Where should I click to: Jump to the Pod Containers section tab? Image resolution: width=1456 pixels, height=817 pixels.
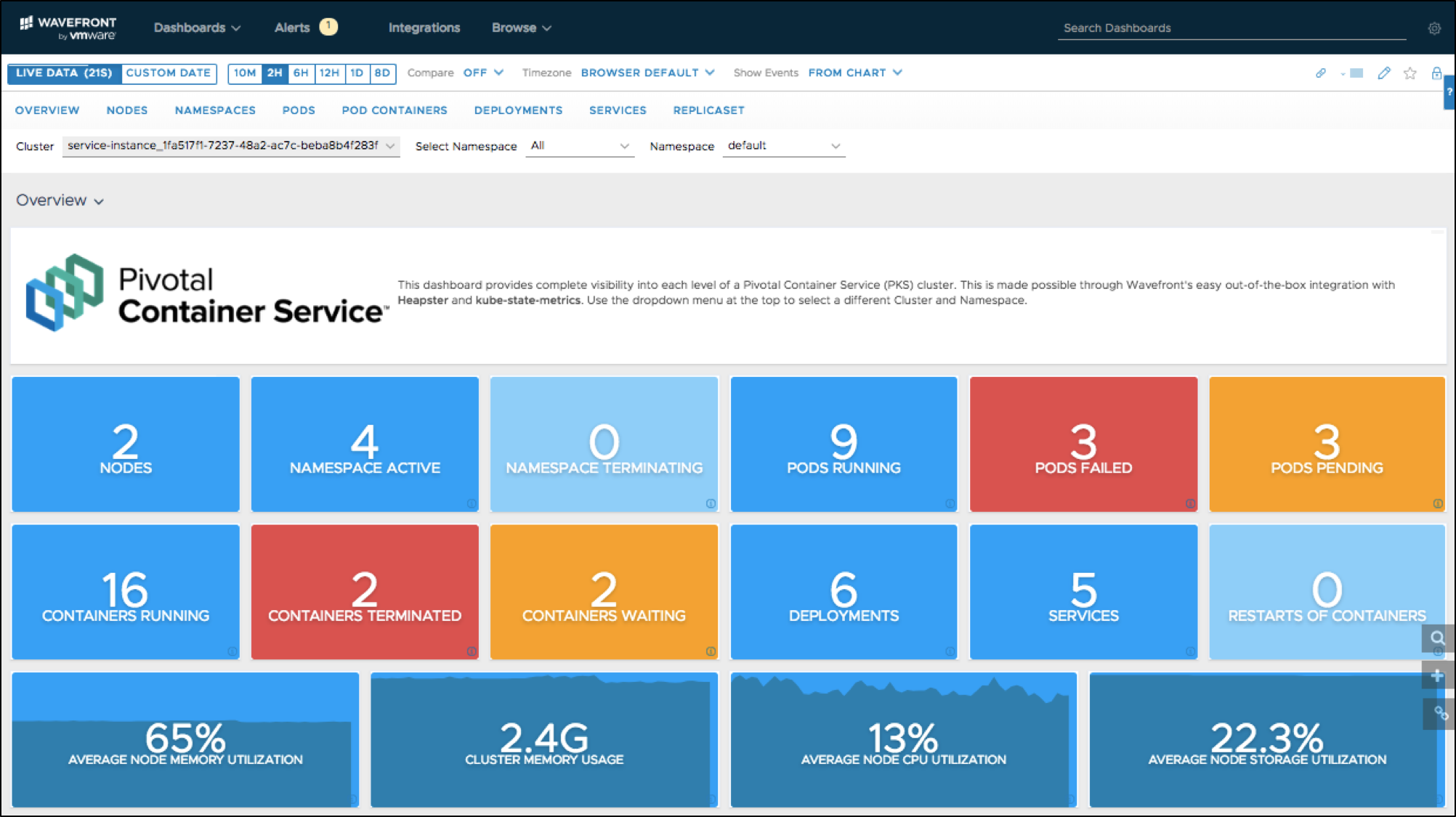pos(395,110)
